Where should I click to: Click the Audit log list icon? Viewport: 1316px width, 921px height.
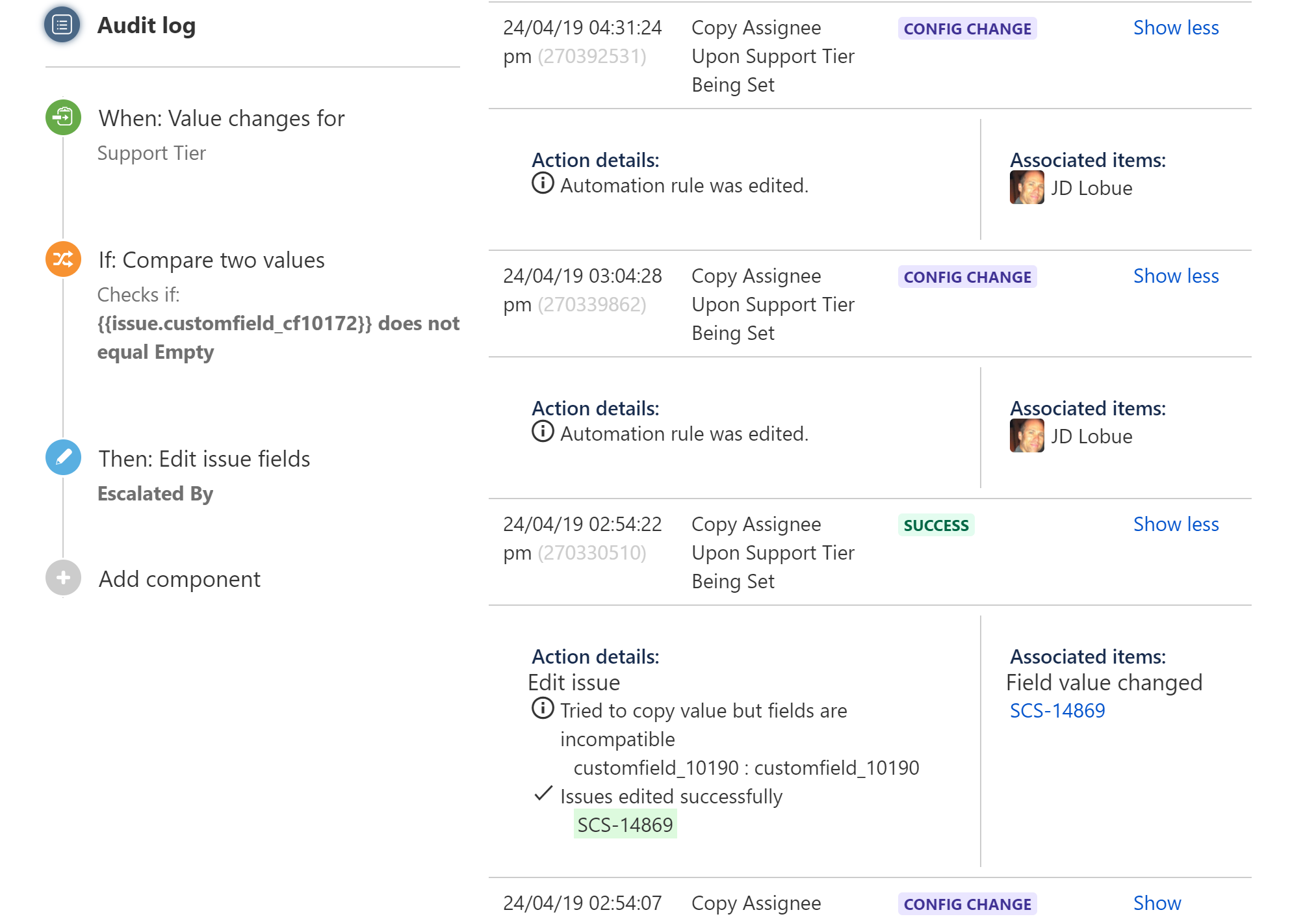pos(62,25)
